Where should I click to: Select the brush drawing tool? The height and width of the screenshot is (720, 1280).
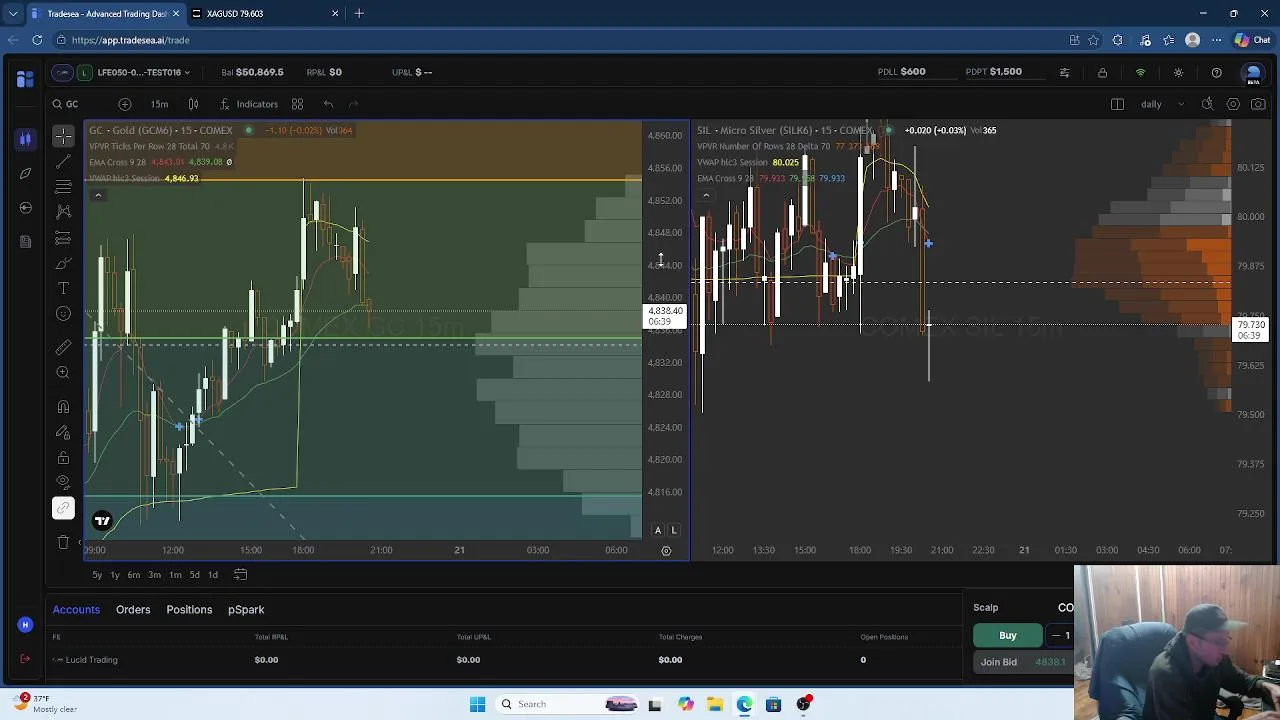coord(63,263)
